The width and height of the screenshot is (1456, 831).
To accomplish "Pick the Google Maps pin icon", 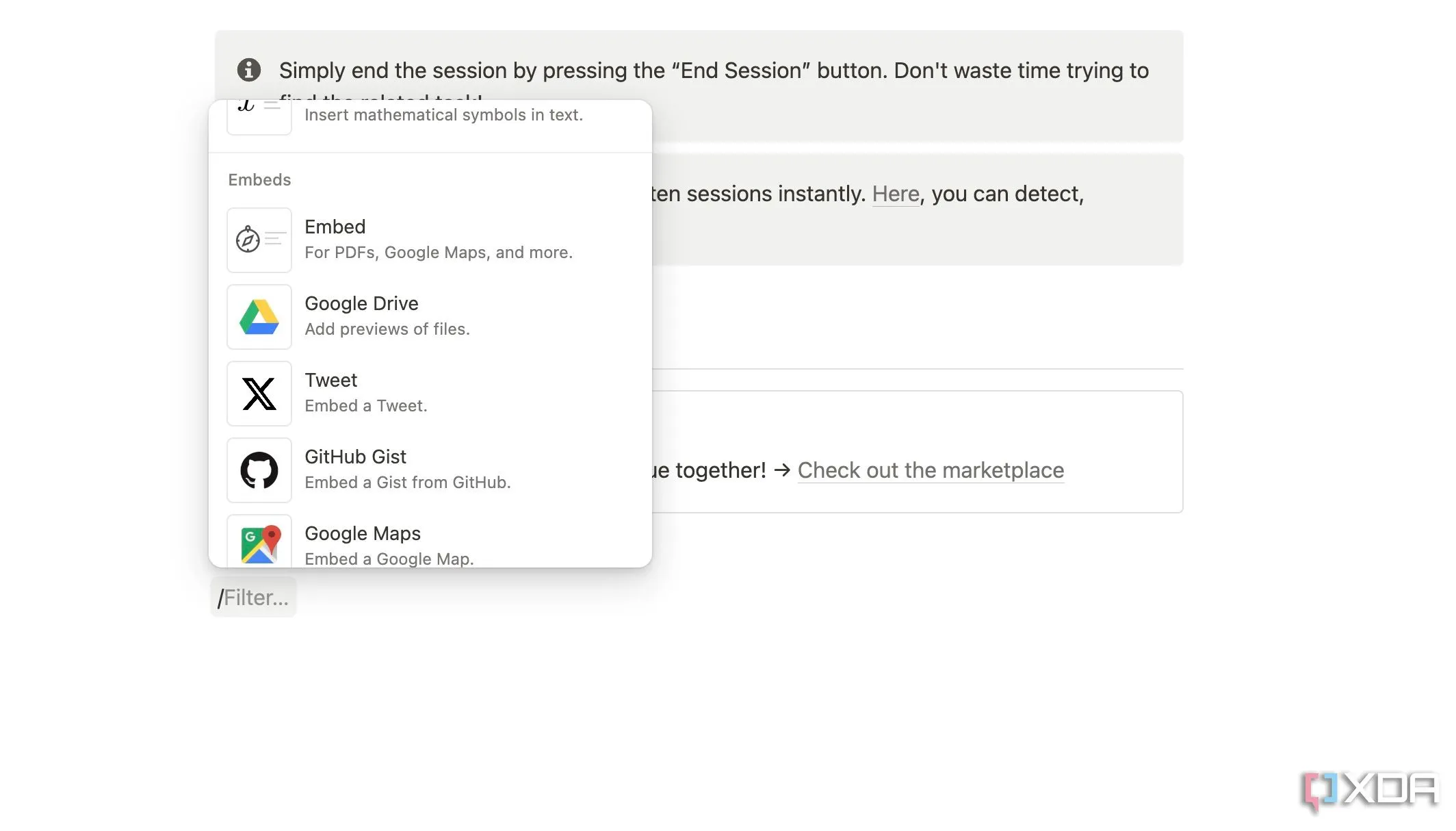I will click(259, 543).
